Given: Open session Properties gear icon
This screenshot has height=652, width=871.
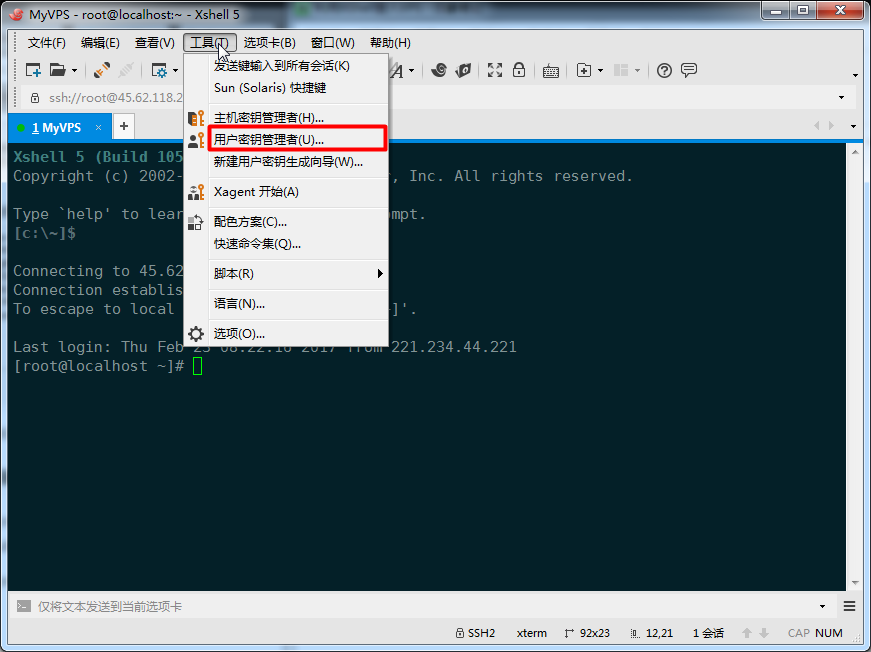Looking at the screenshot, I should pos(159,71).
